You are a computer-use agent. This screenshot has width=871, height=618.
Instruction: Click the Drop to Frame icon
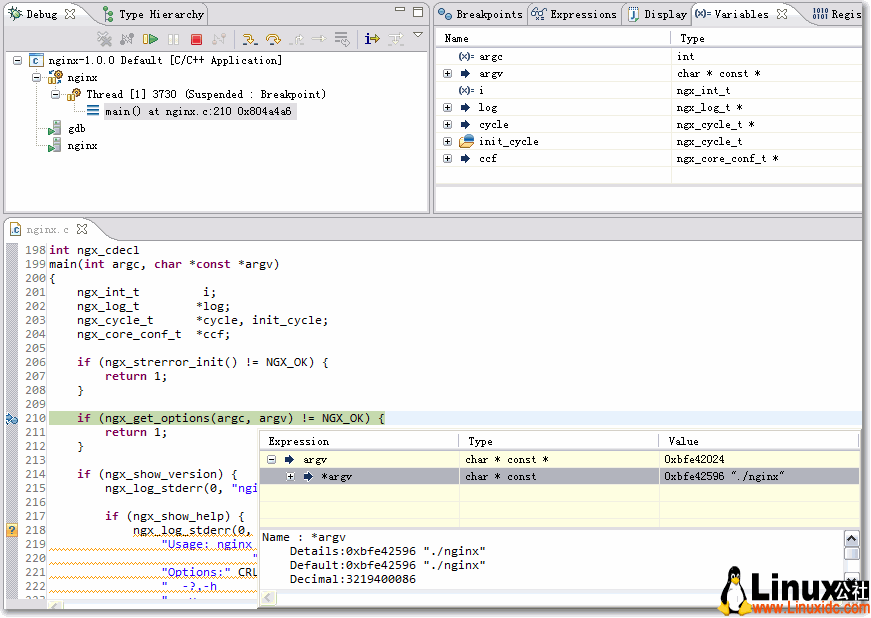click(x=342, y=39)
